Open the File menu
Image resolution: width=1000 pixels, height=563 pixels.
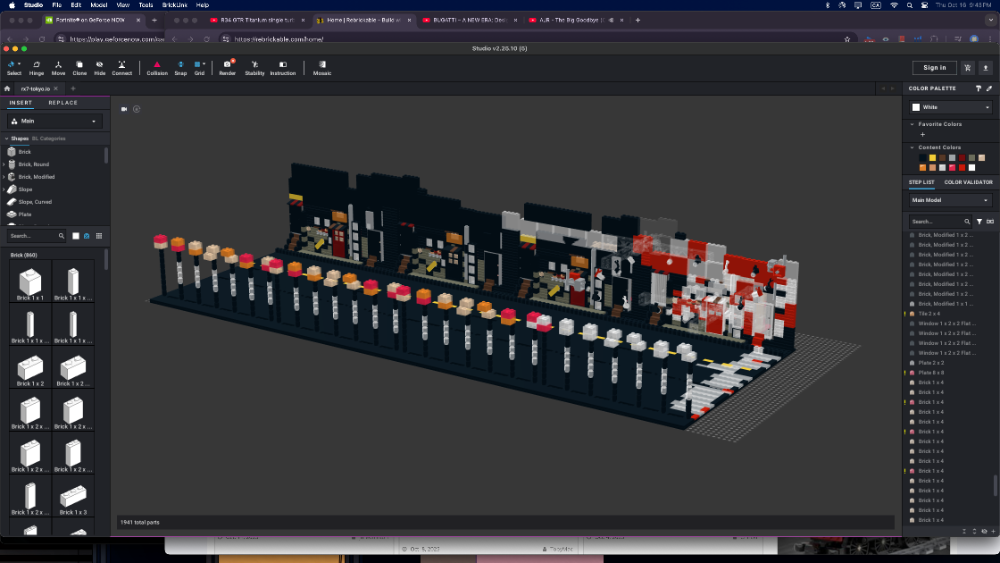click(56, 4)
